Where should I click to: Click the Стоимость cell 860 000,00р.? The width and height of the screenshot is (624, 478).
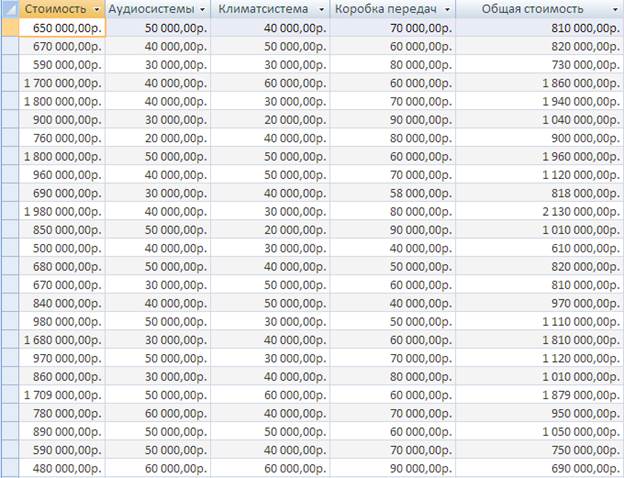62,377
